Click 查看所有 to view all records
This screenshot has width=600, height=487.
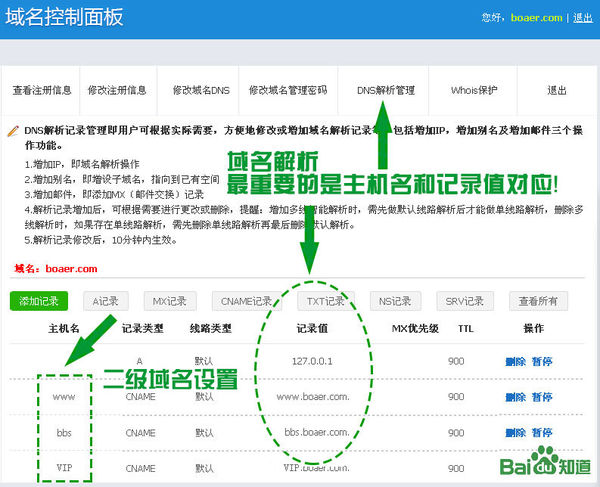(538, 301)
